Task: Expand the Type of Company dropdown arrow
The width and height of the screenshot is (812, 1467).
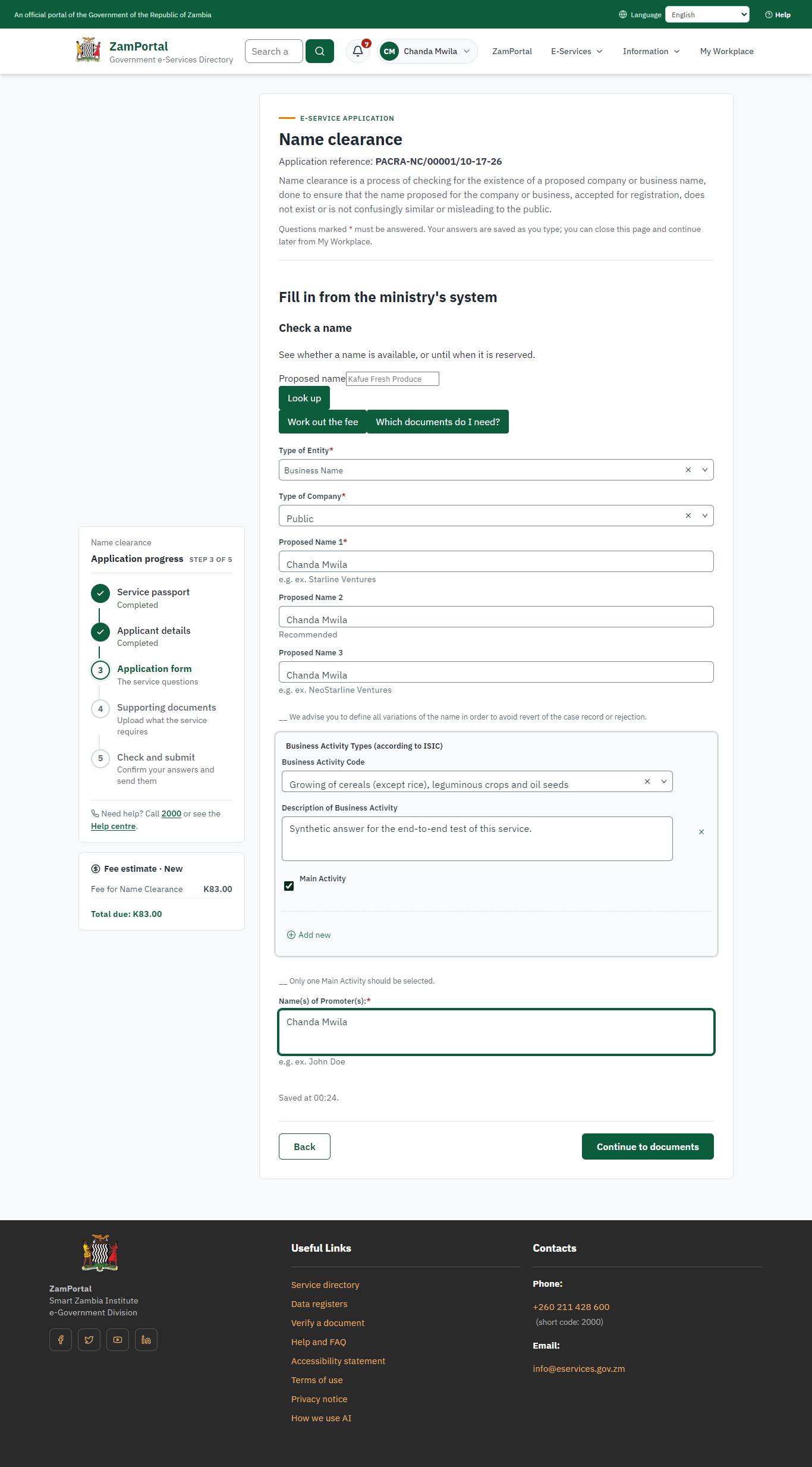Action: pos(705,516)
